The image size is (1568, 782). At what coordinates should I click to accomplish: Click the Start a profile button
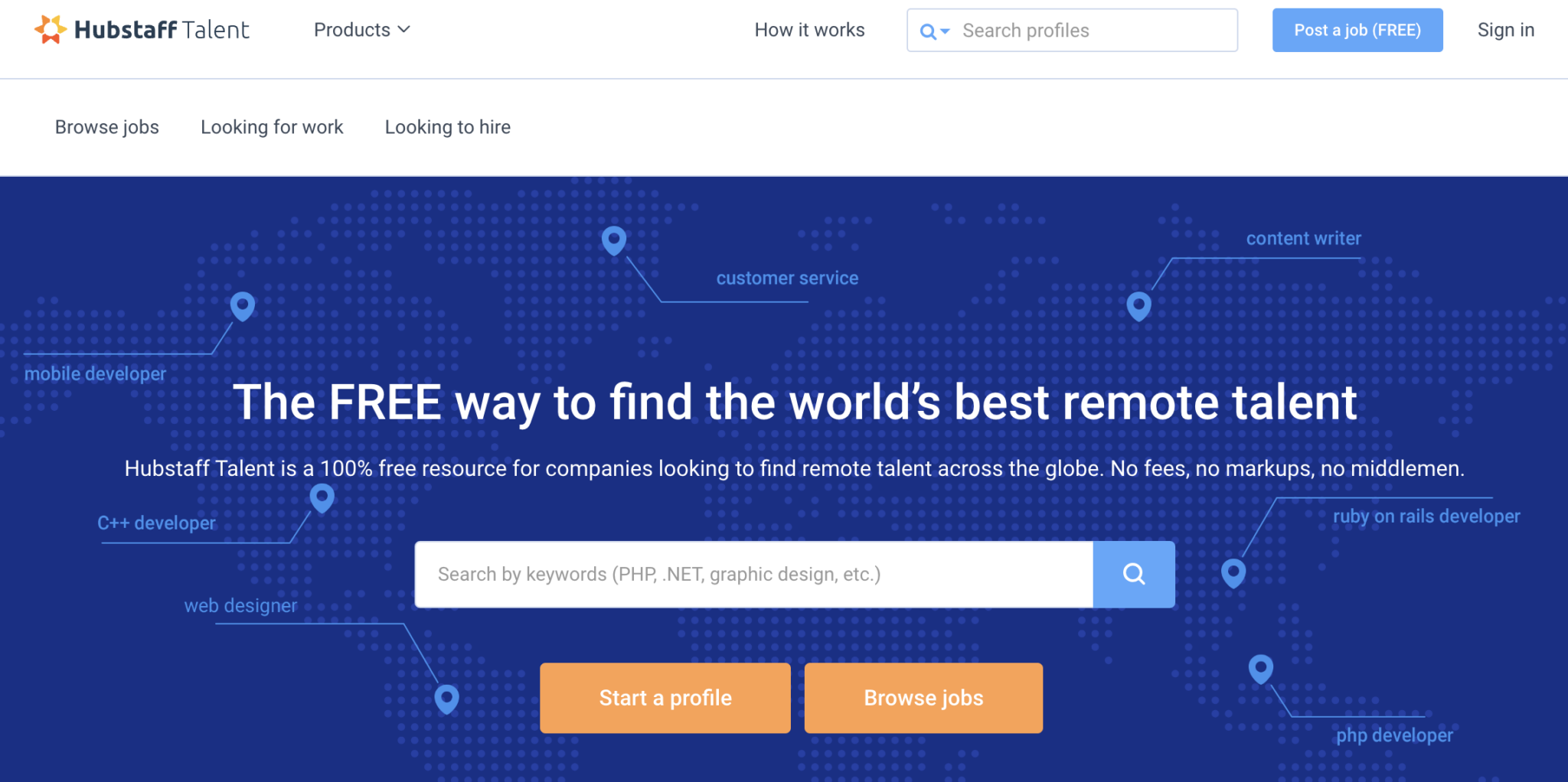[x=665, y=698]
